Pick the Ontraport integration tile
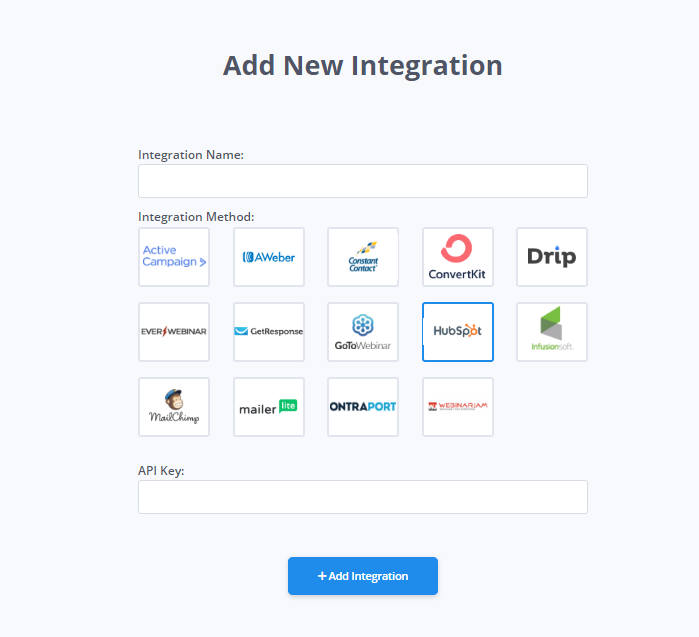 (363, 407)
